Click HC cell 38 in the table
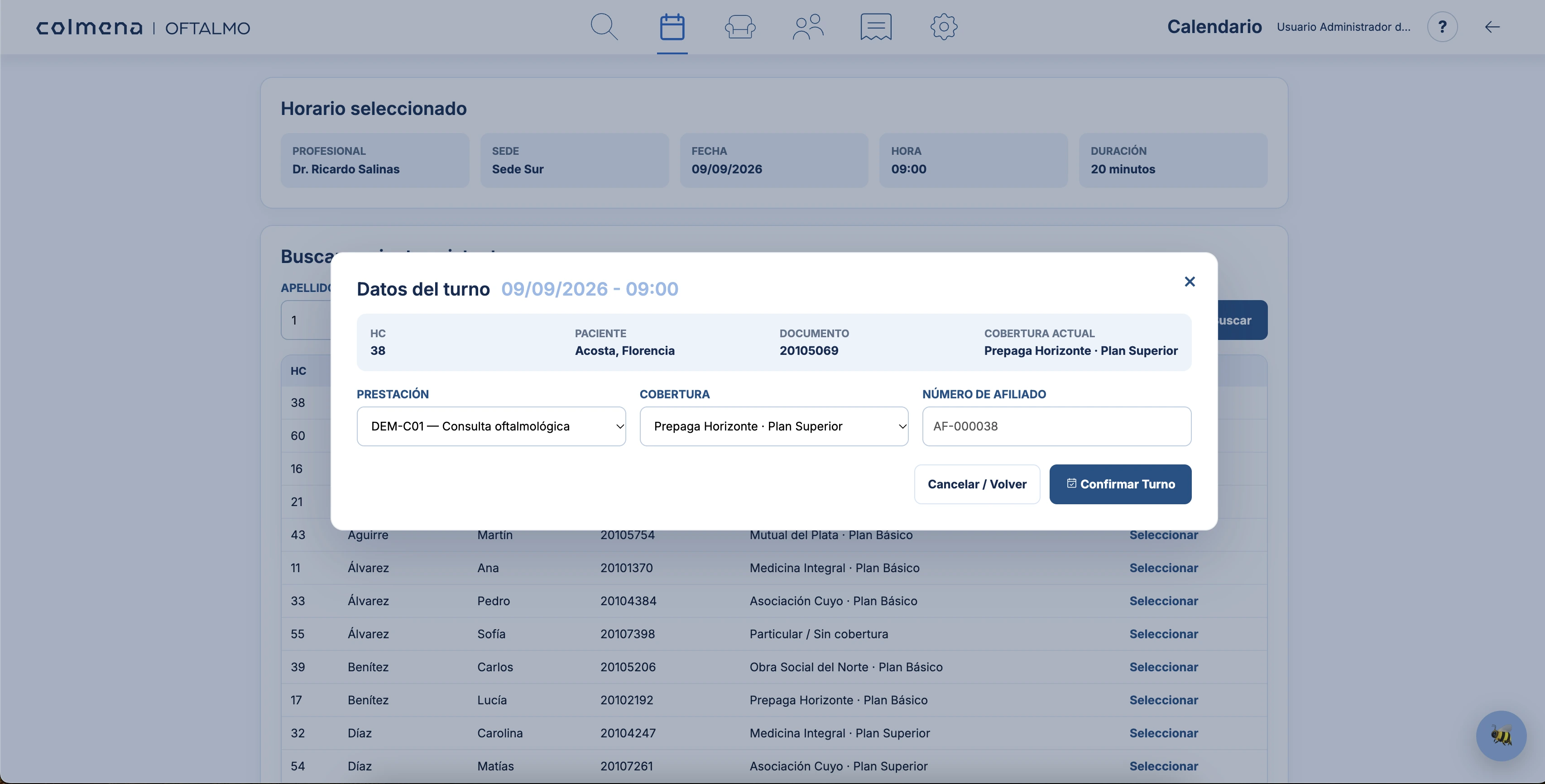Viewport: 1545px width, 784px height. tap(297, 403)
